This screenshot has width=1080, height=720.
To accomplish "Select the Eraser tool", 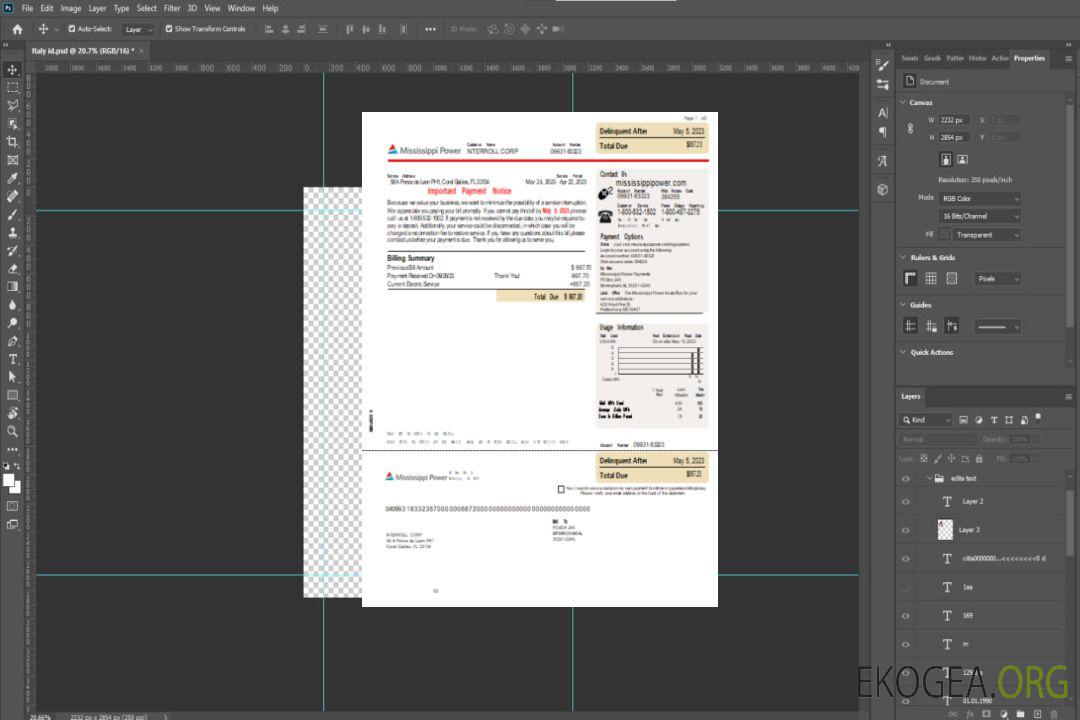I will 13,269.
